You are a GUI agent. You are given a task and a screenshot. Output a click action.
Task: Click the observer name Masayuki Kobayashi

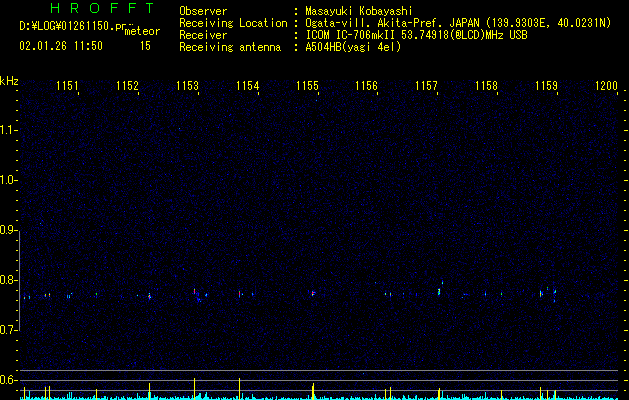(359, 11)
